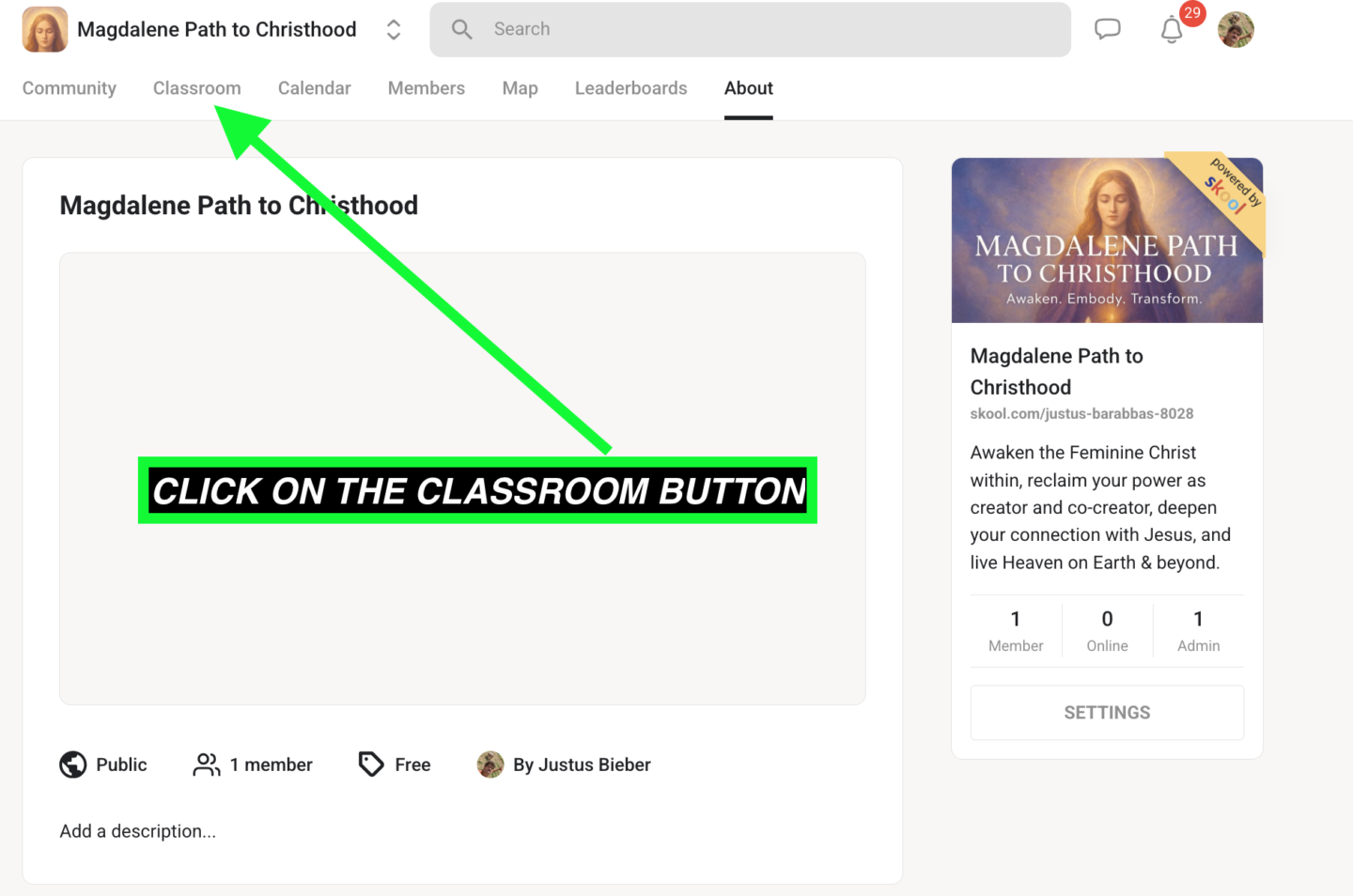The height and width of the screenshot is (896, 1353).
Task: Click 'Add a description...' field
Action: [138, 831]
